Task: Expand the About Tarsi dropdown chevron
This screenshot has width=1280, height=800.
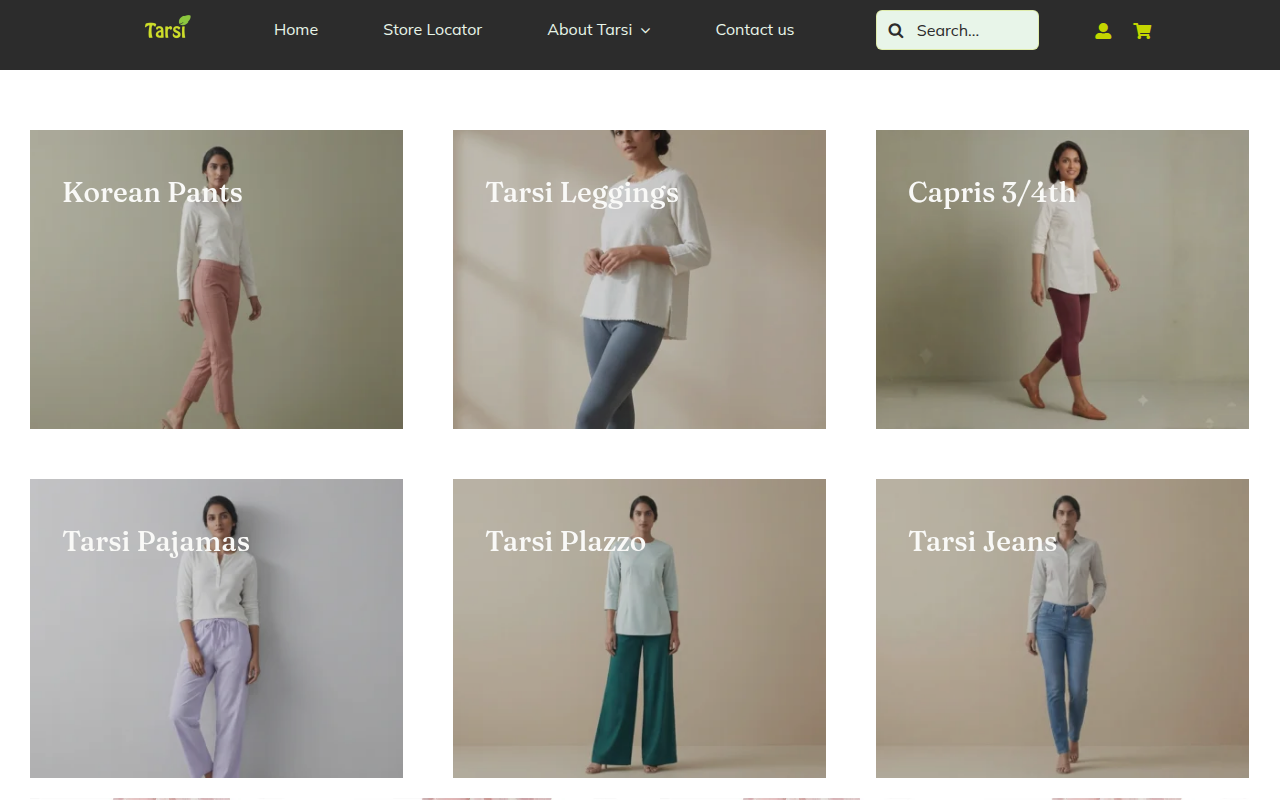Action: [x=645, y=31]
